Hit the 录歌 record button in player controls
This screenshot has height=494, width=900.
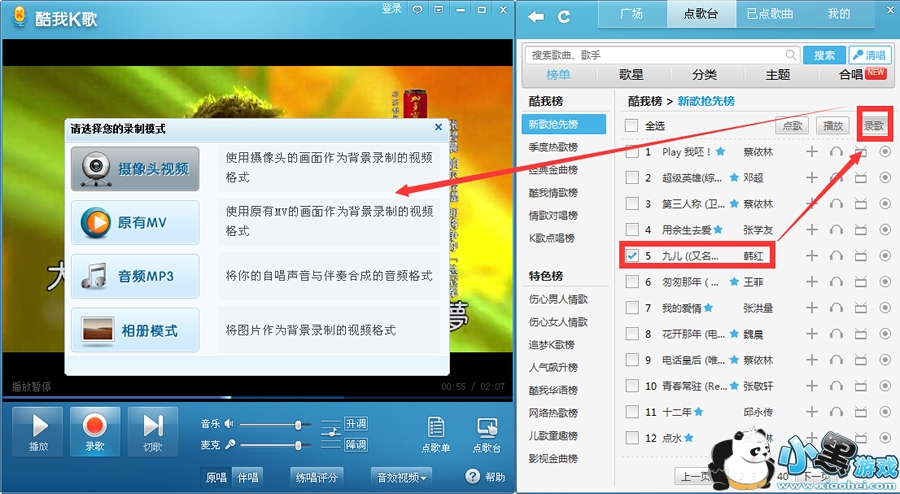95,431
